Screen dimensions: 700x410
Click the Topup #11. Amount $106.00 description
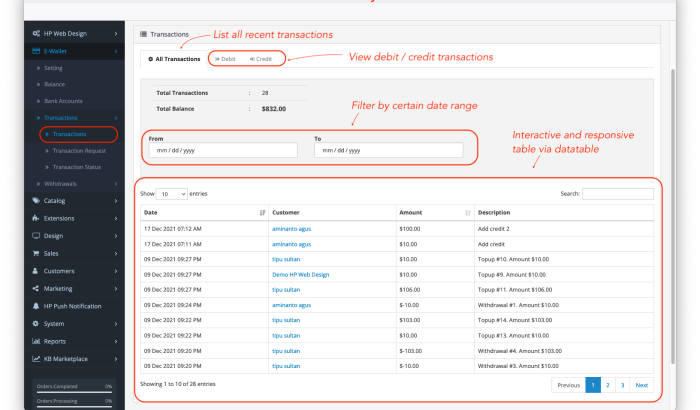pos(515,290)
